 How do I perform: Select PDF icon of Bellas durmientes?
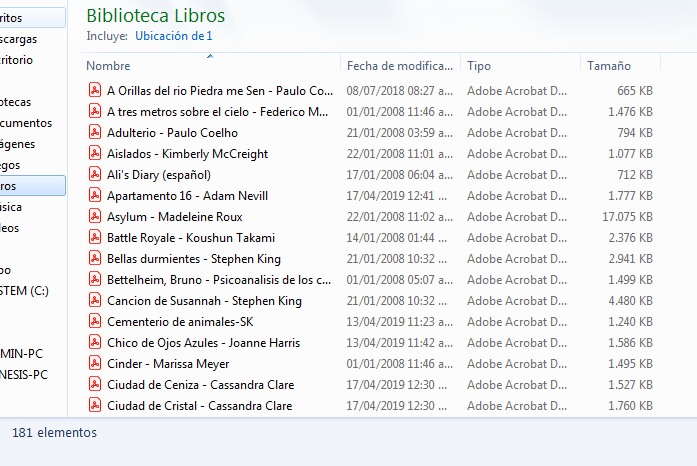tap(95, 258)
